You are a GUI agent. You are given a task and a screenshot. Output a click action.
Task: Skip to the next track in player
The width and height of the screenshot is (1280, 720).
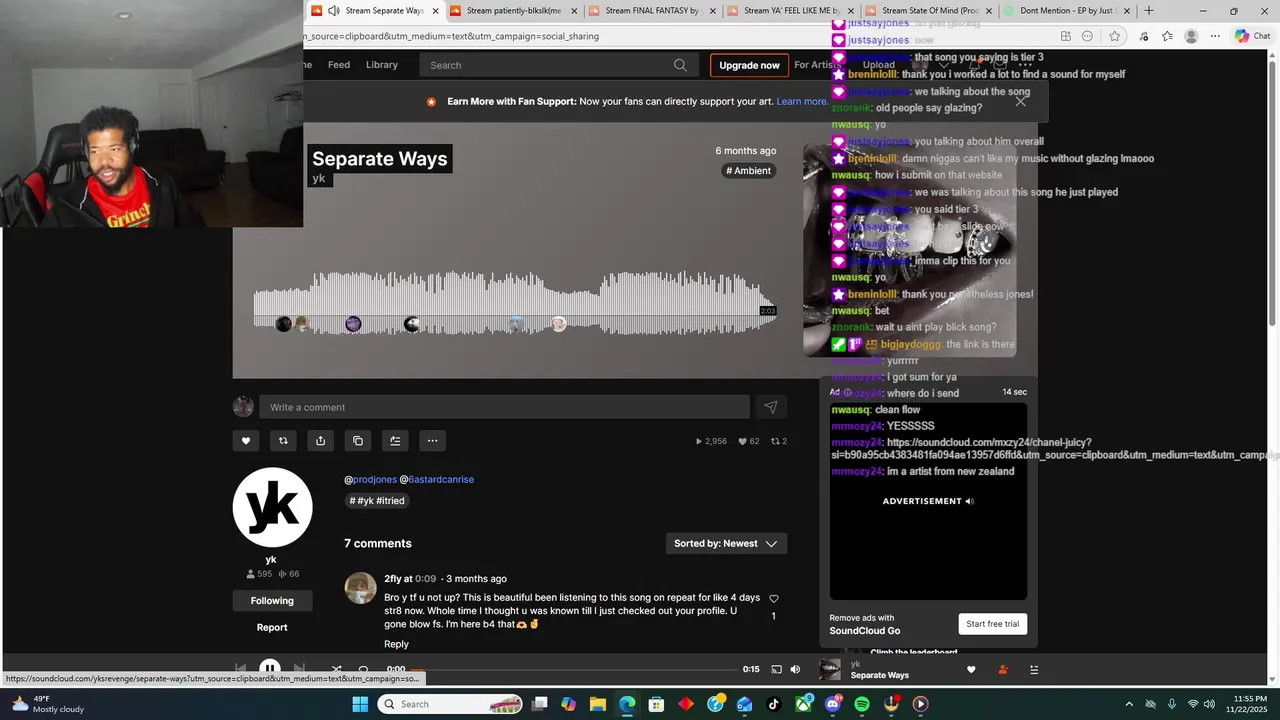pyautogui.click(x=299, y=669)
